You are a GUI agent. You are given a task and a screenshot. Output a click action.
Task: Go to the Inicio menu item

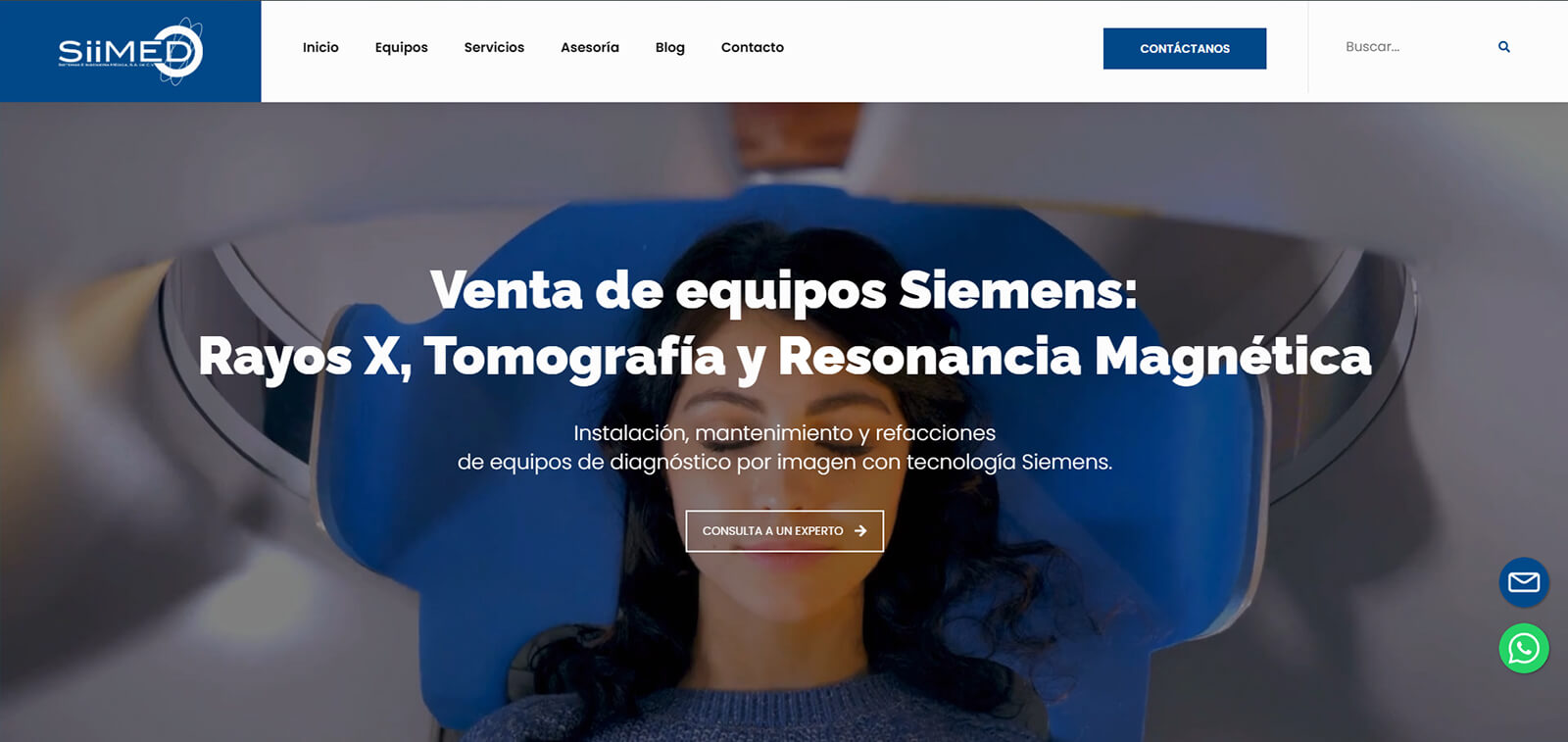point(320,47)
